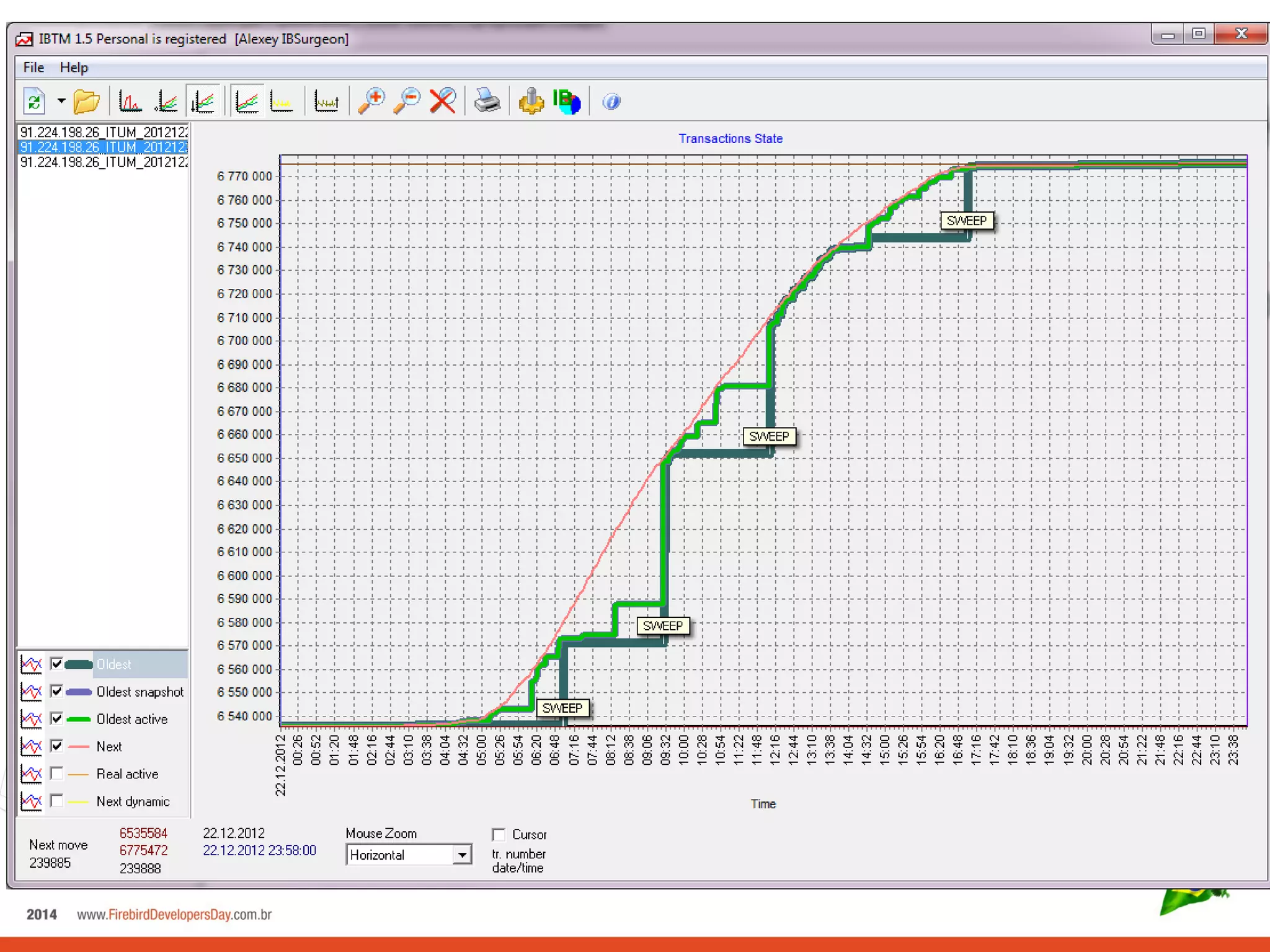The width and height of the screenshot is (1270, 952).
Task: Click the zoom out magnifier icon
Action: (407, 101)
